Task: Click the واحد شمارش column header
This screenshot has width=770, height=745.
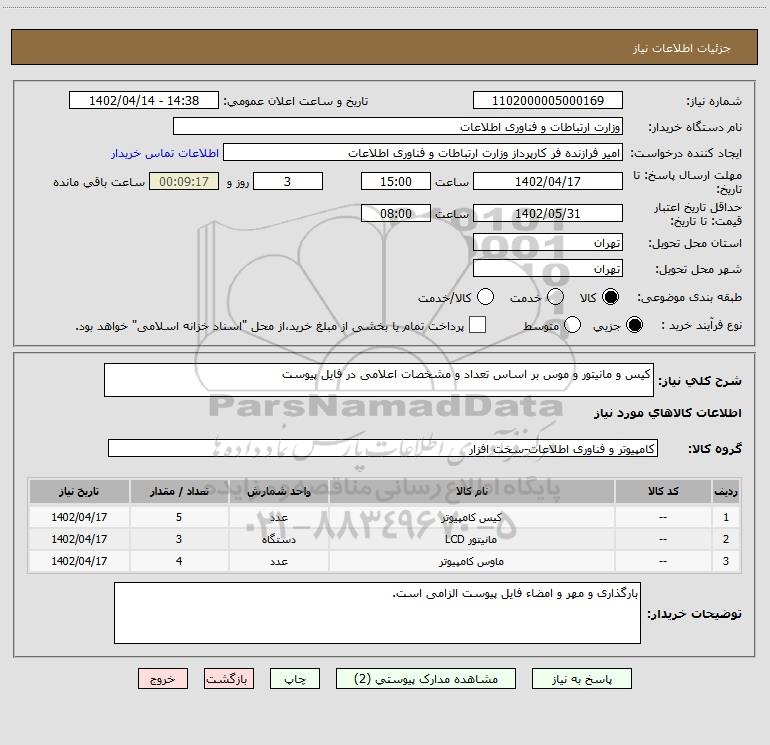Action: [278, 491]
